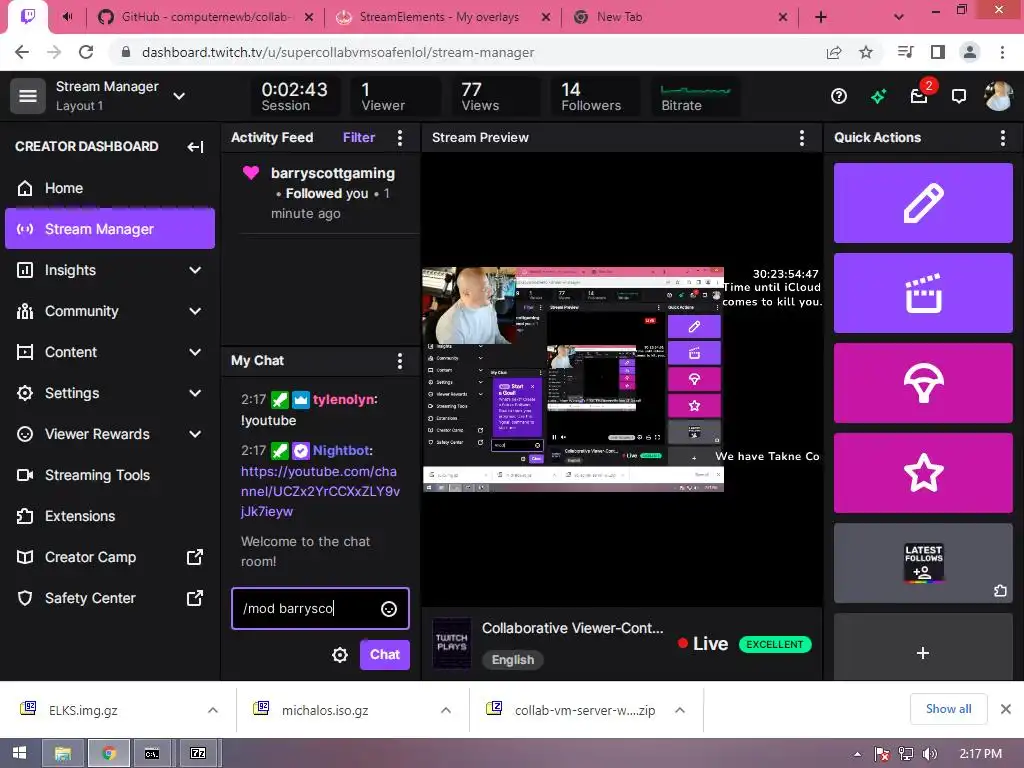Open collab-vm-server zip download options arrow
The image size is (1024, 768).
pyautogui.click(x=679, y=710)
